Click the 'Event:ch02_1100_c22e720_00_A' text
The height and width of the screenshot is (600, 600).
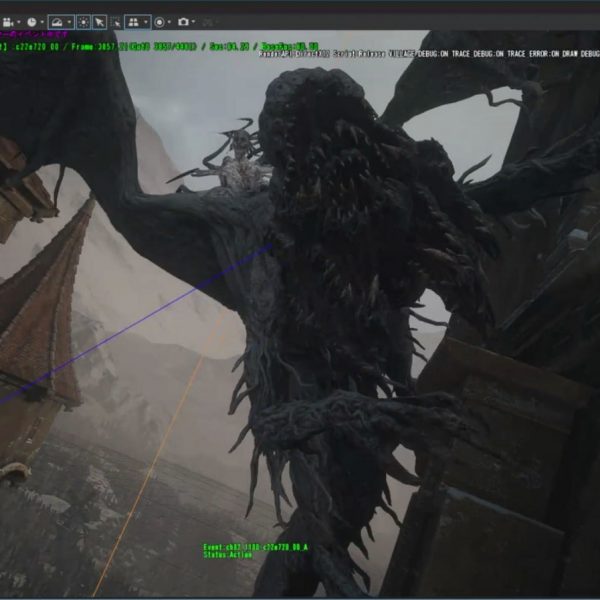coord(256,547)
